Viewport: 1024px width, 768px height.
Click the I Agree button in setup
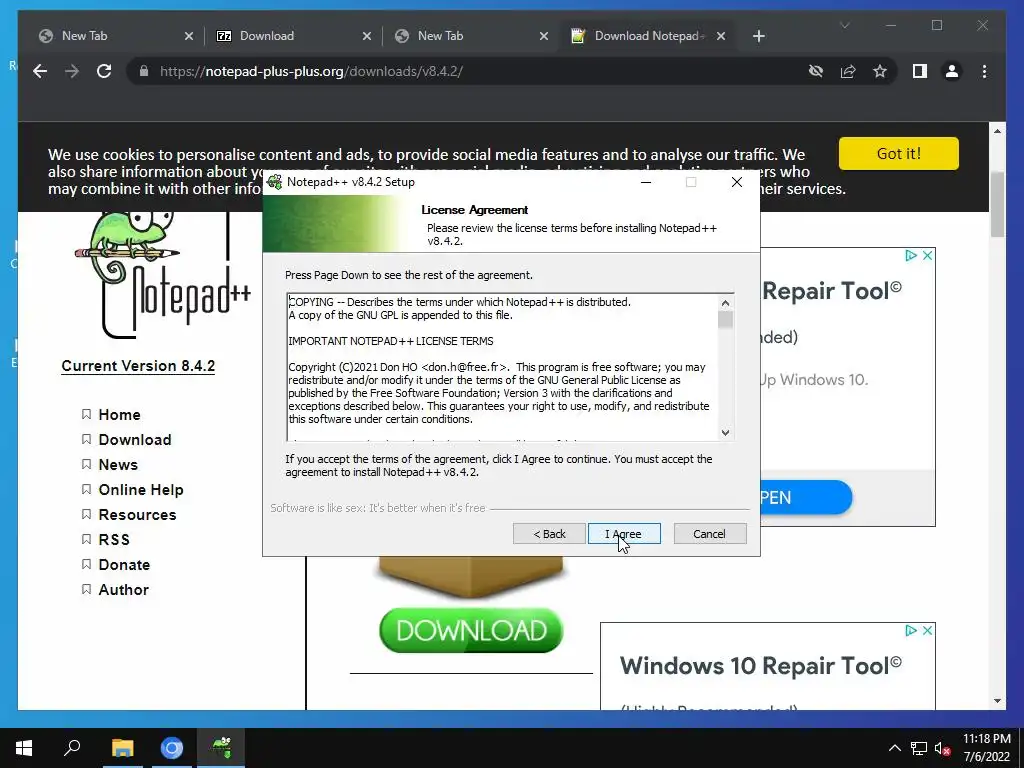tap(624, 534)
